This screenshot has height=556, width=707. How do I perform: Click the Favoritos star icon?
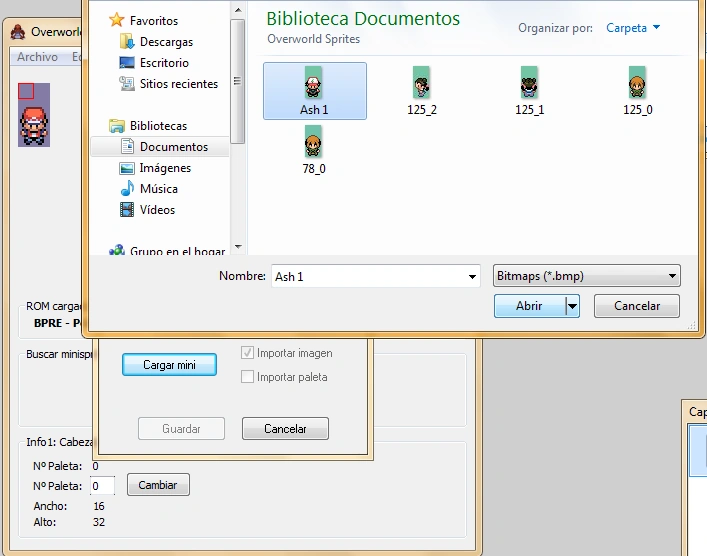[x=116, y=20]
